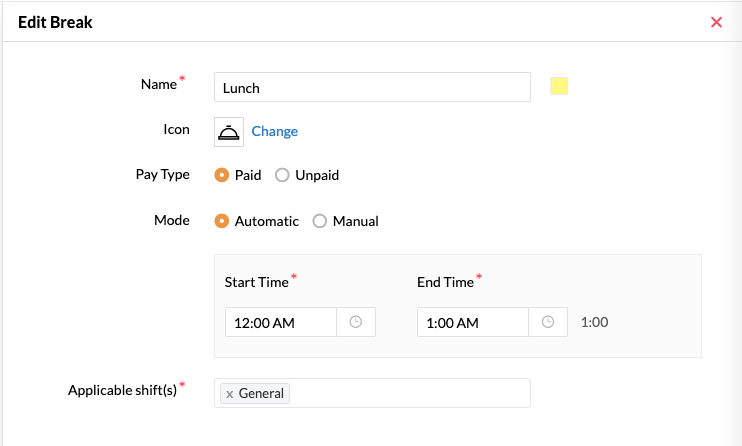Click the 1:00 duration text
This screenshot has height=446, width=742.
tap(594, 322)
